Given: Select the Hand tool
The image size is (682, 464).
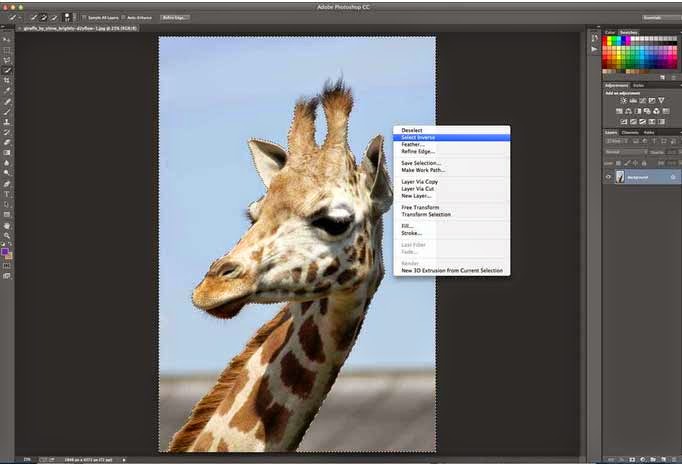Looking at the screenshot, I should point(7,226).
